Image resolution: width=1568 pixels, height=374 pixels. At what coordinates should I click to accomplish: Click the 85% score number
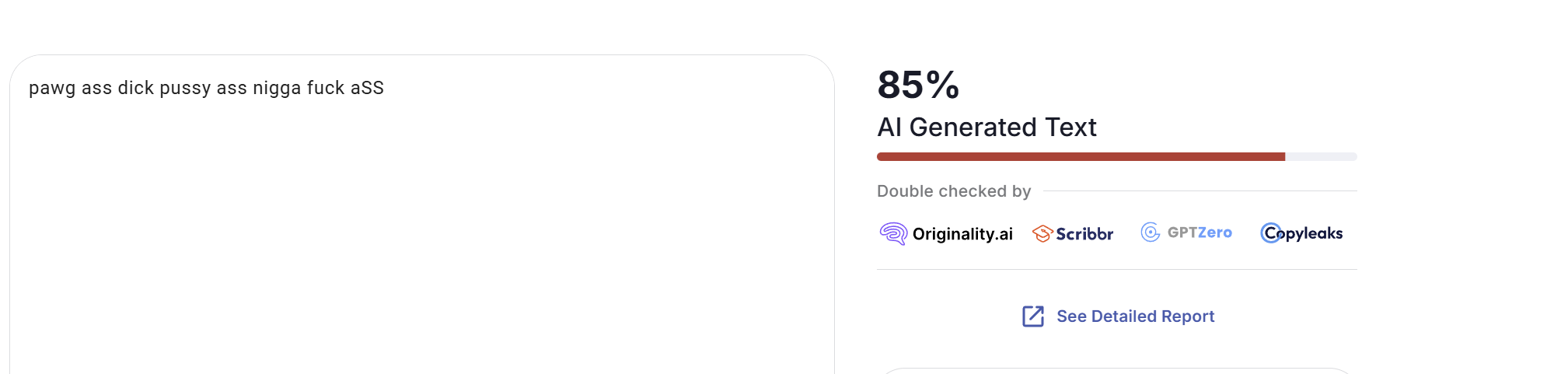click(x=918, y=85)
